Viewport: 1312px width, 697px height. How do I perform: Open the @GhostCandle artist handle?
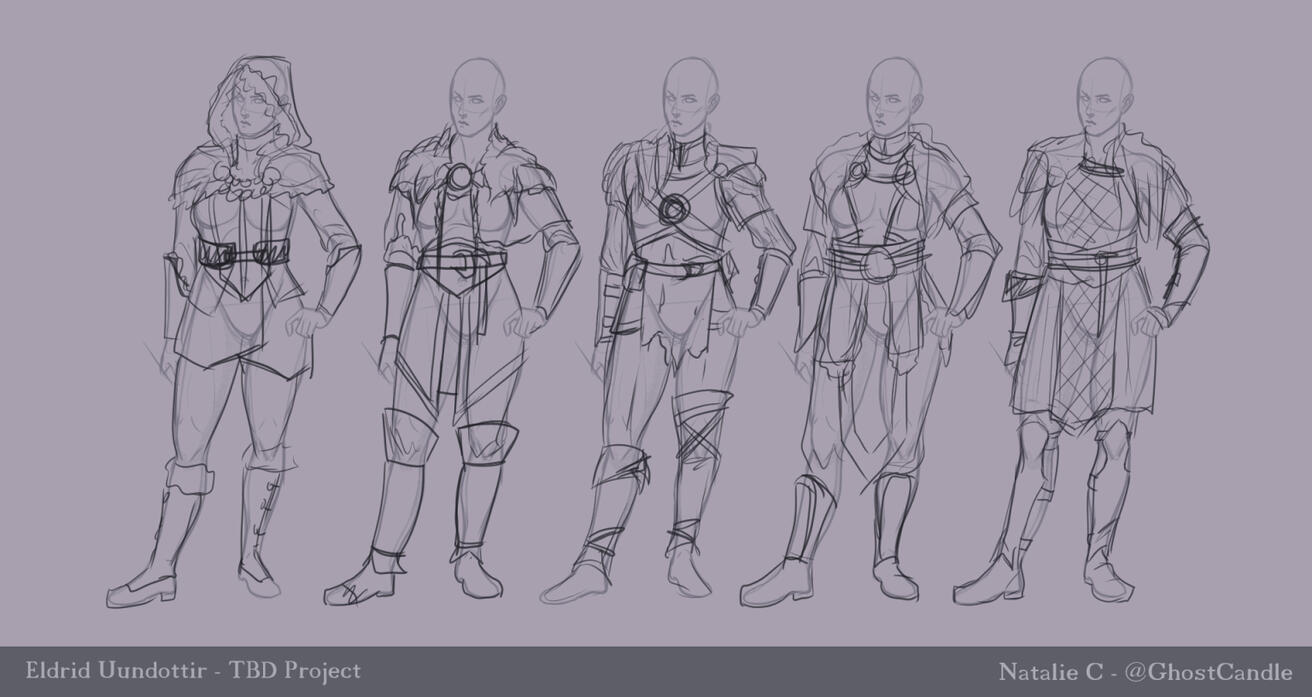coord(1208,672)
